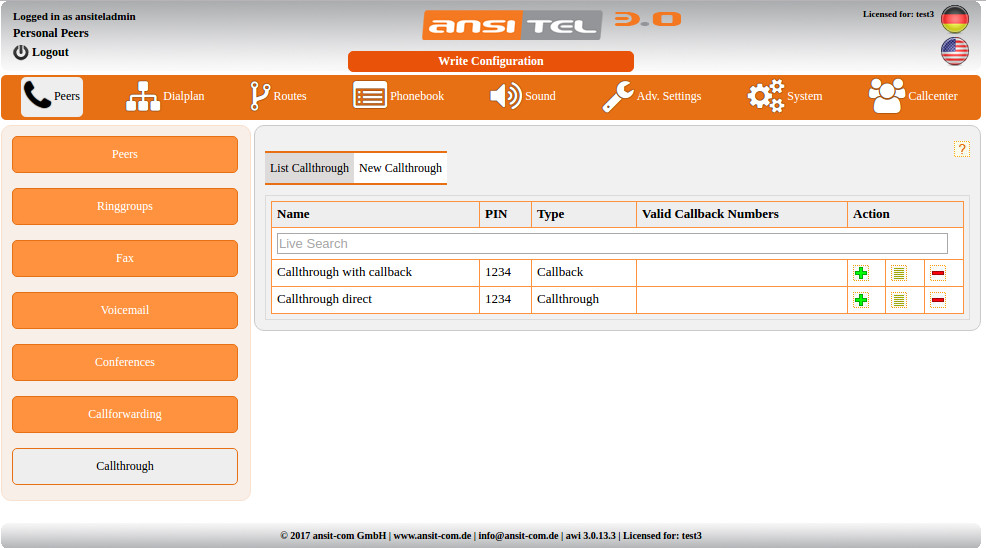The image size is (986, 548).
Task: Click the green plus icon for Callthrough with callback
Action: pos(861,273)
